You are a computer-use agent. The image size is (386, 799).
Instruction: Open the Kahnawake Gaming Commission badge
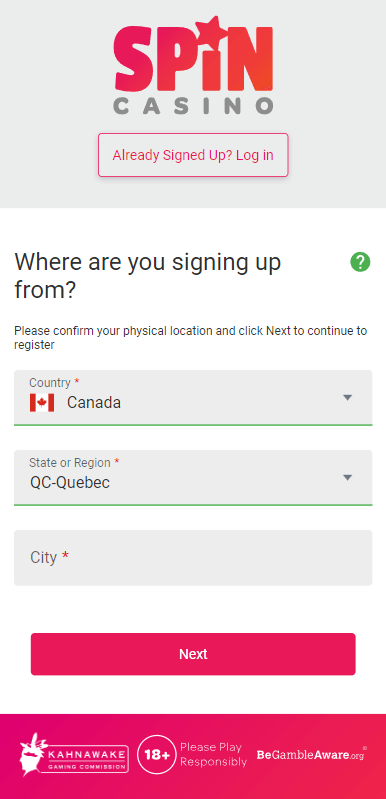[74, 755]
